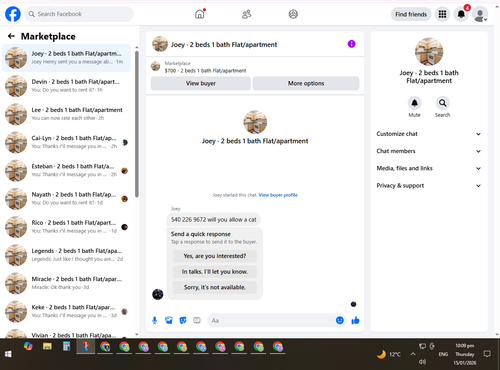500x370 pixels.
Task: Open the notifications bell
Action: pyautogui.click(x=461, y=14)
